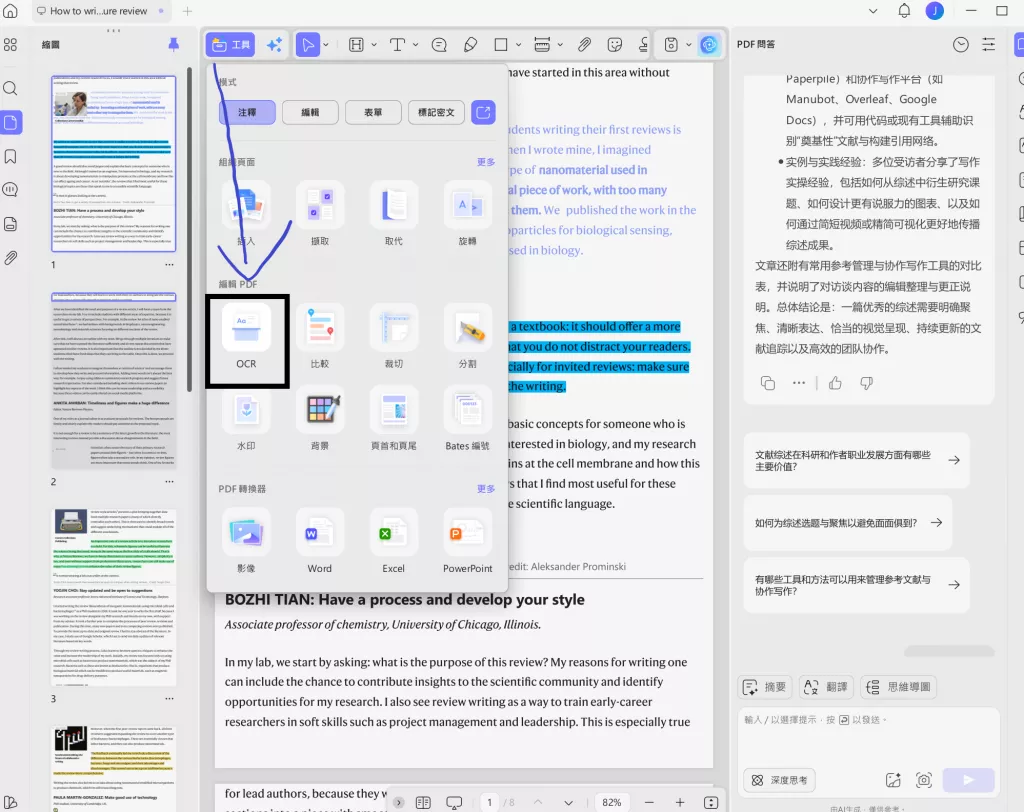Open search in the left sidebar

[x=10, y=88]
